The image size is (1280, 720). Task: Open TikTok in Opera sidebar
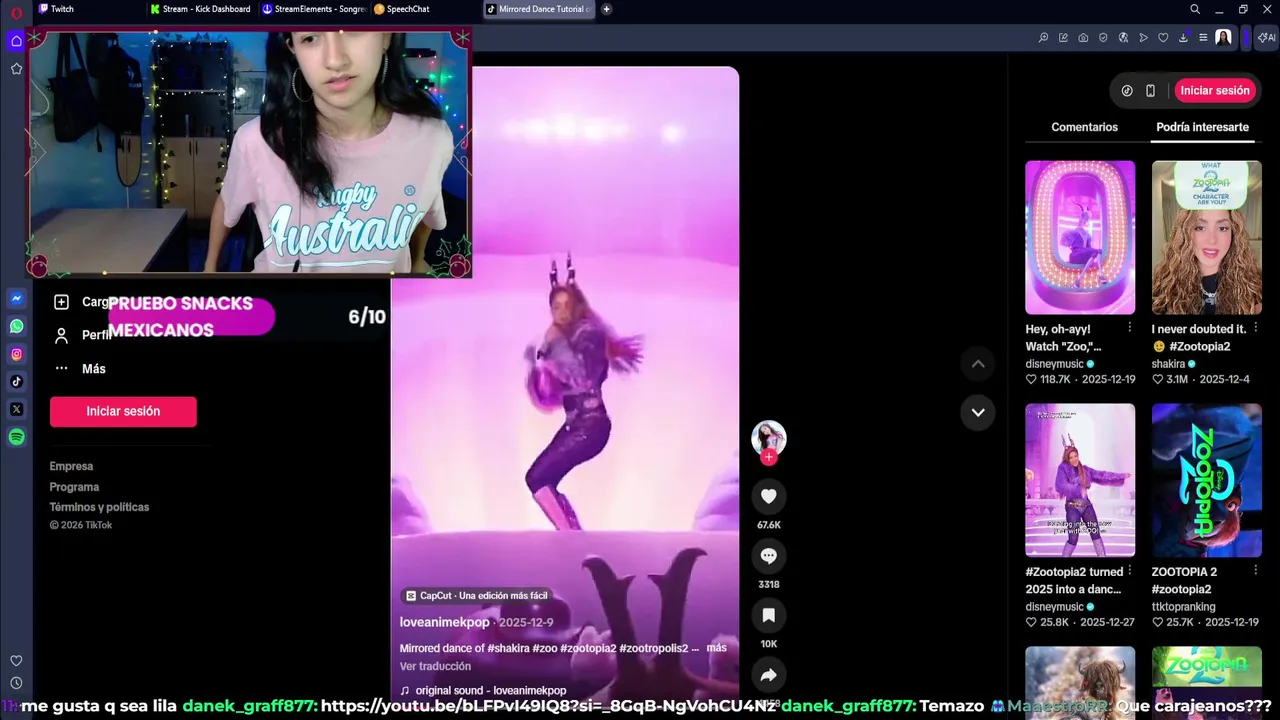[x=16, y=381]
